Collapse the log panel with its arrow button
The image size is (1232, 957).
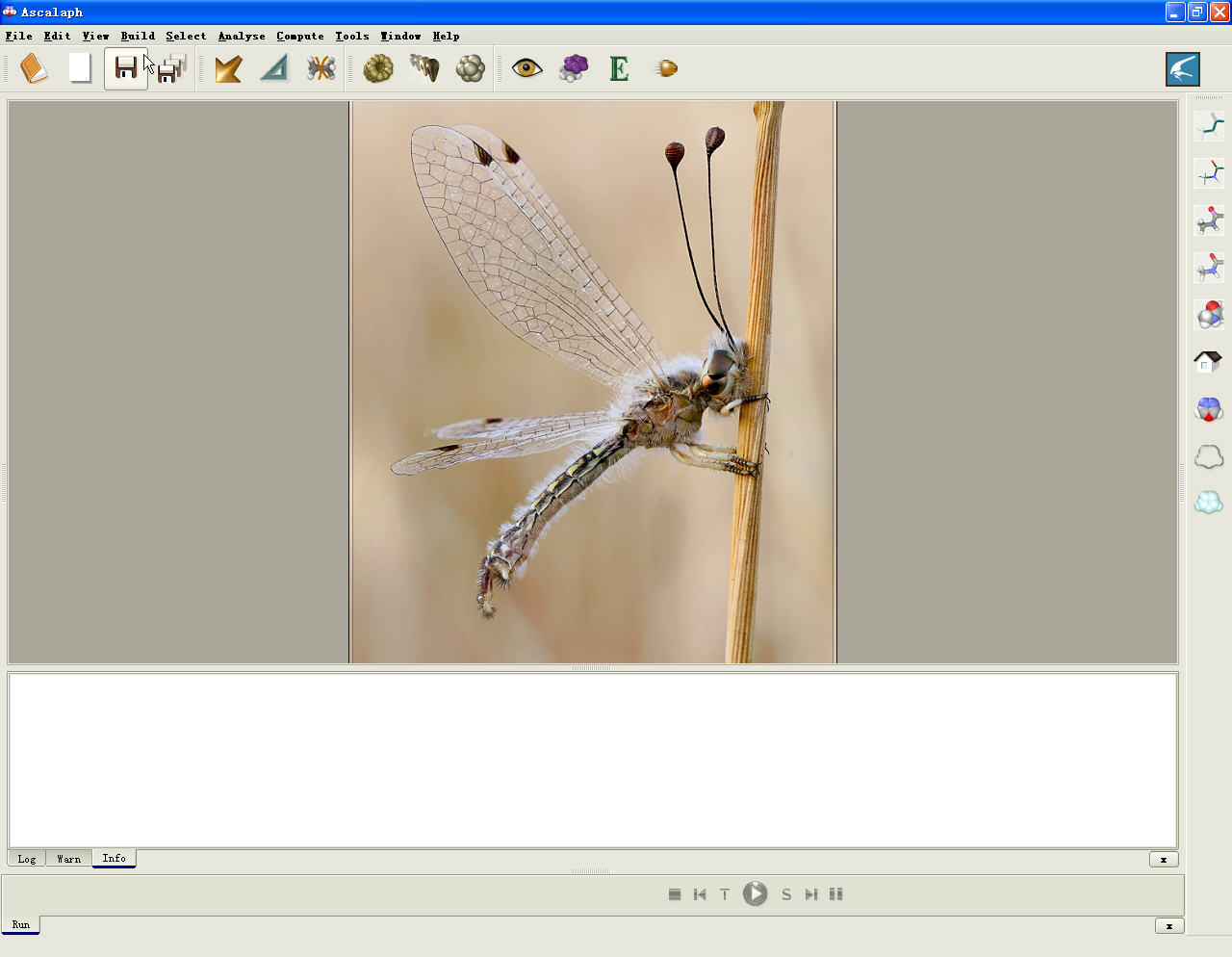click(x=1164, y=860)
